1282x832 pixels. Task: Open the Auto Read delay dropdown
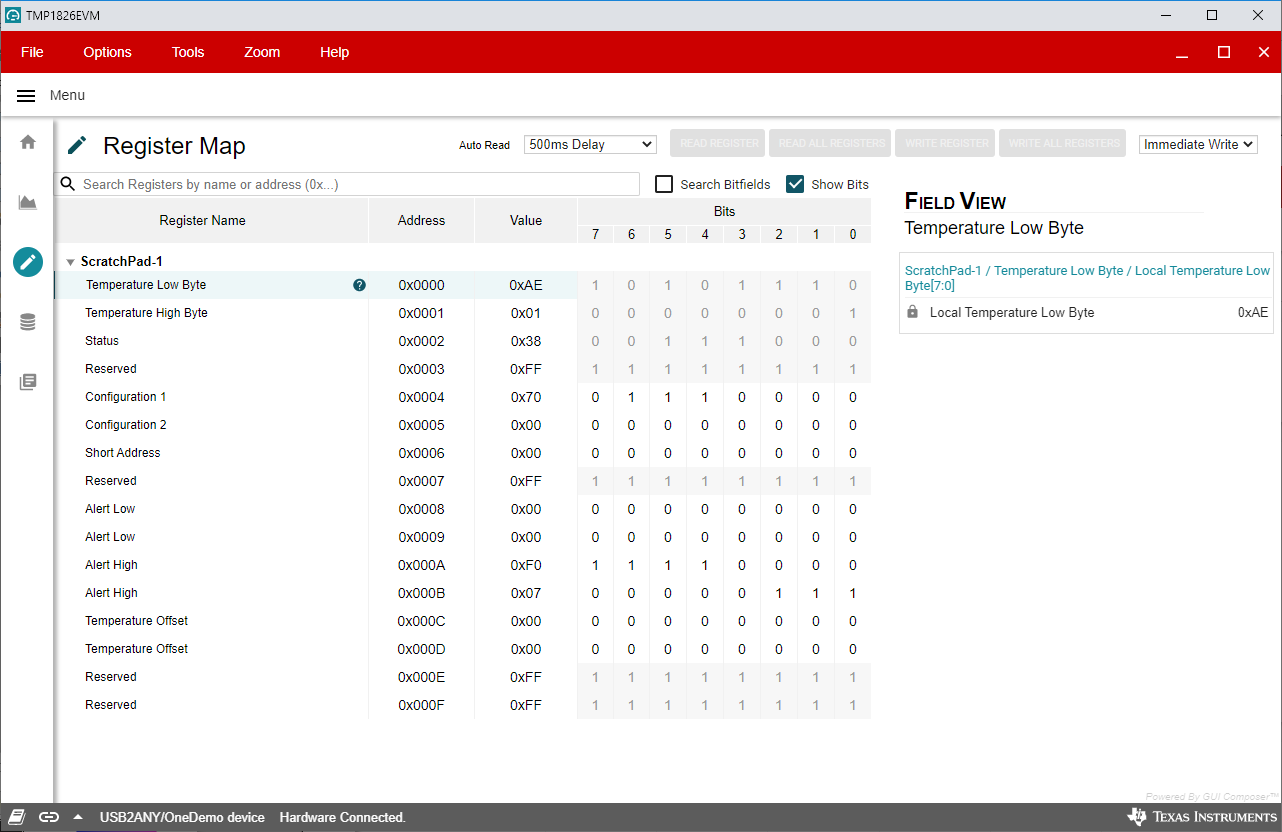[590, 145]
